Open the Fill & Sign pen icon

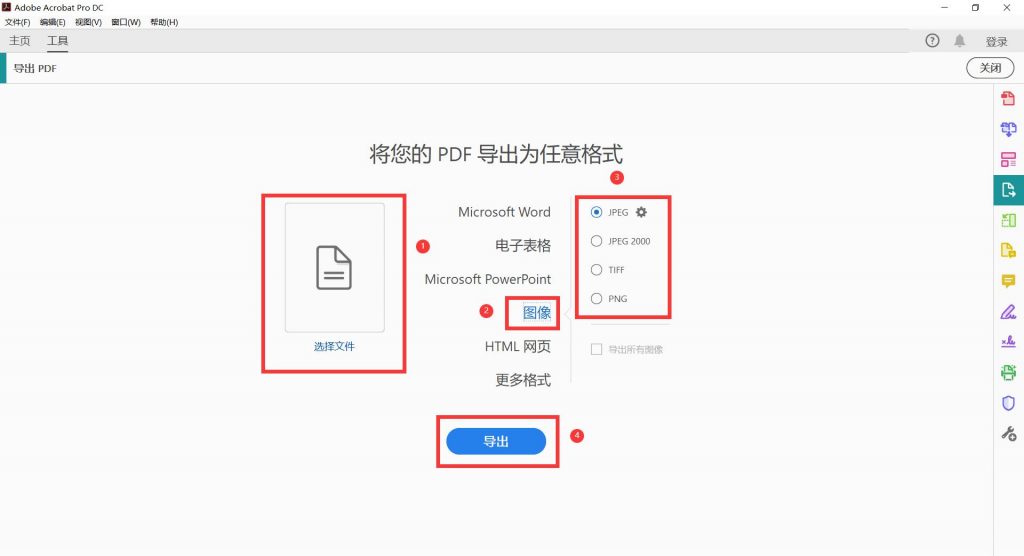(x=1008, y=312)
